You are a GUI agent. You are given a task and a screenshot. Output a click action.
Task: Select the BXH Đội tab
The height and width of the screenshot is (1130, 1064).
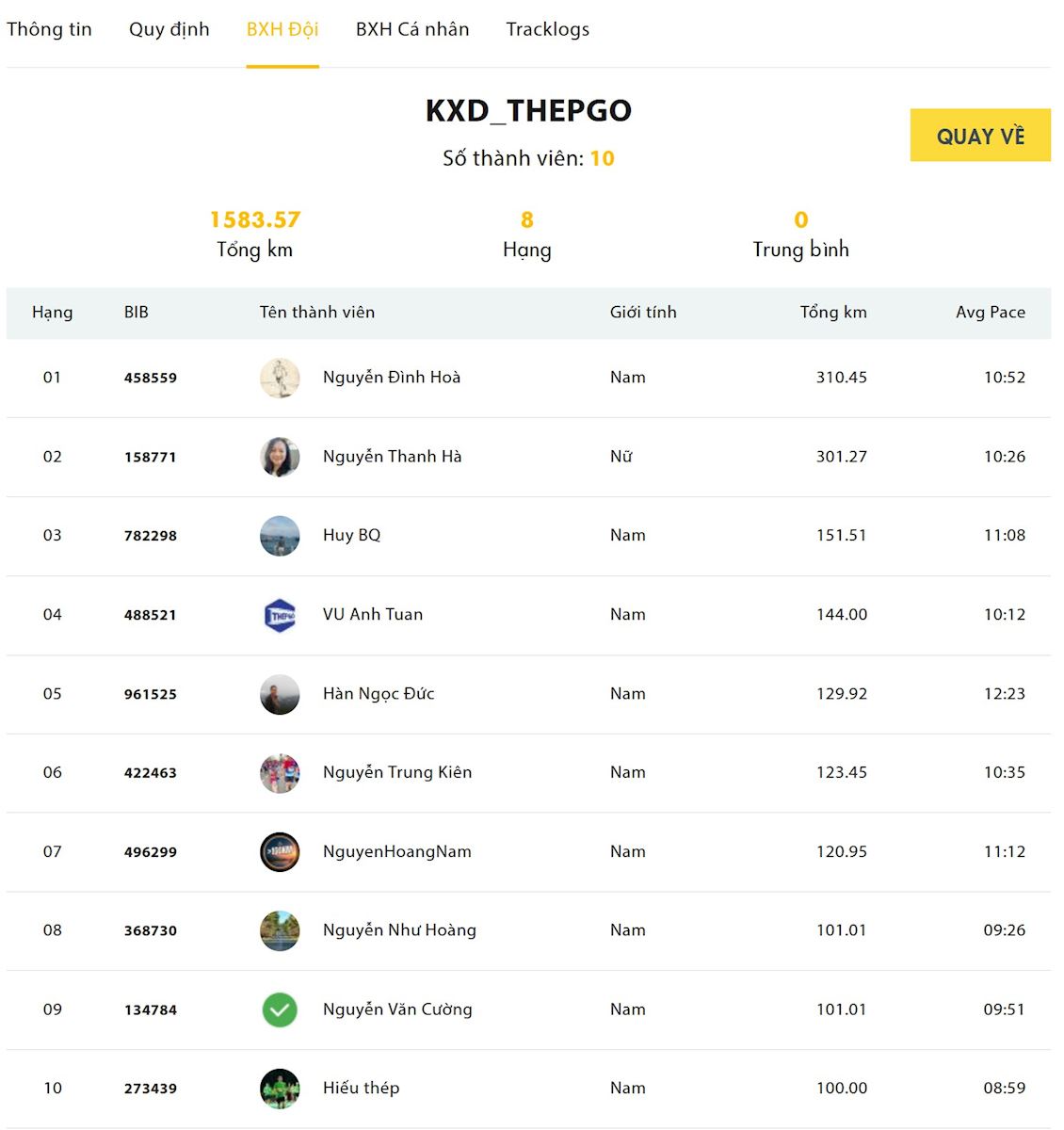tap(282, 29)
